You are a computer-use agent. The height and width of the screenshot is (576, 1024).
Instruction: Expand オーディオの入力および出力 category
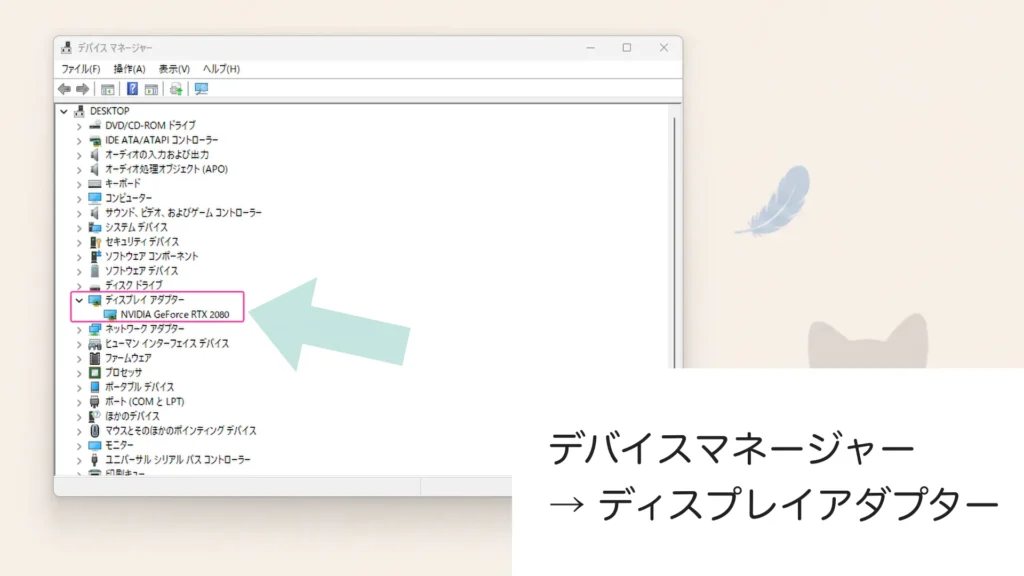pyautogui.click(x=79, y=155)
